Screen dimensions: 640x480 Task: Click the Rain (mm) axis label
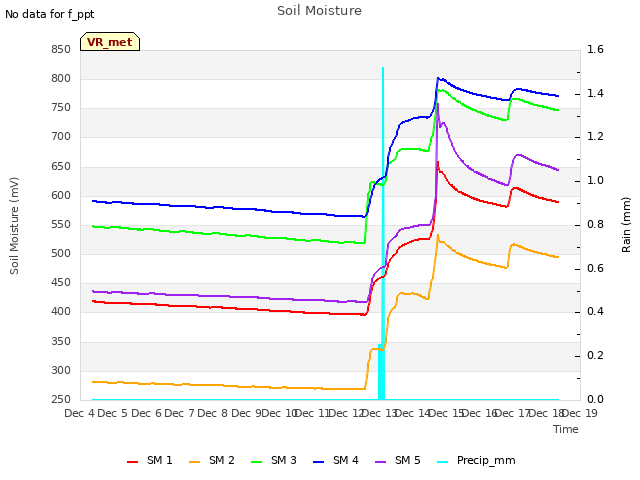coord(626,225)
